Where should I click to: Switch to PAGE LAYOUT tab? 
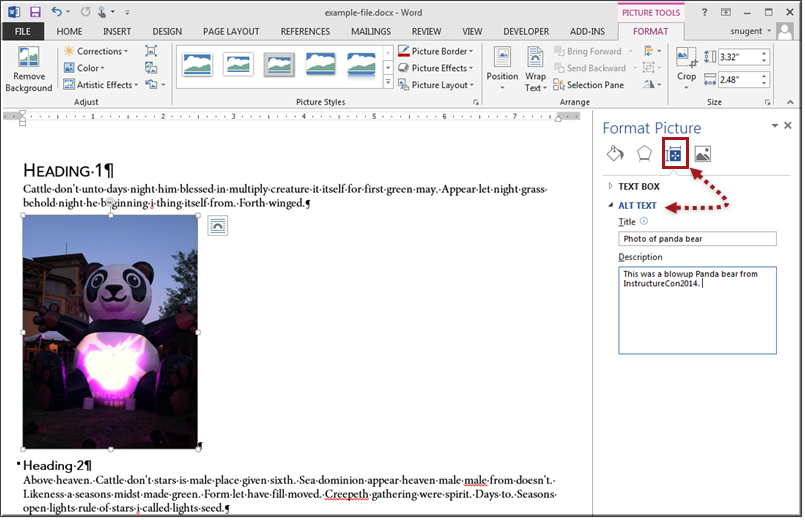point(231,31)
